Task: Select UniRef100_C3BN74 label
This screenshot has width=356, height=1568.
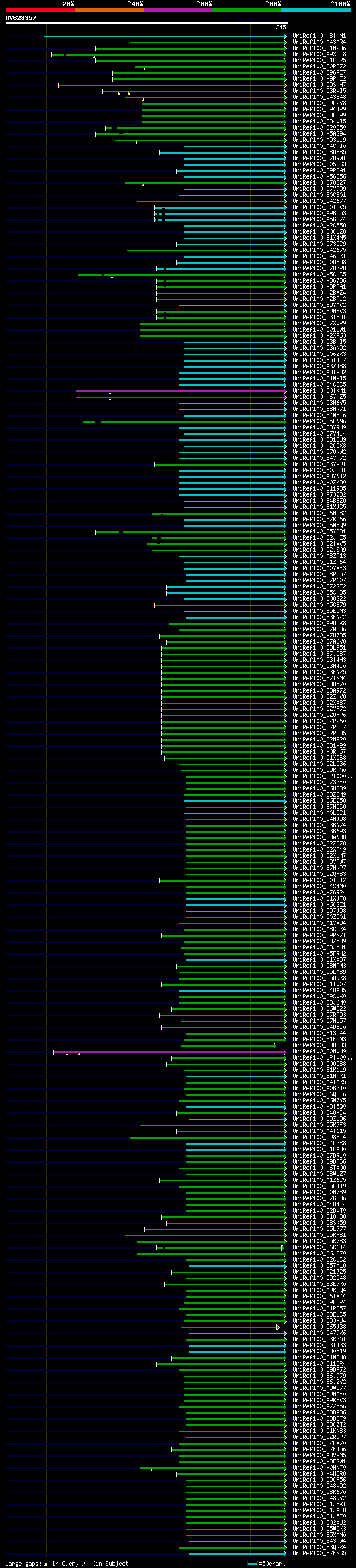Action: point(319,825)
